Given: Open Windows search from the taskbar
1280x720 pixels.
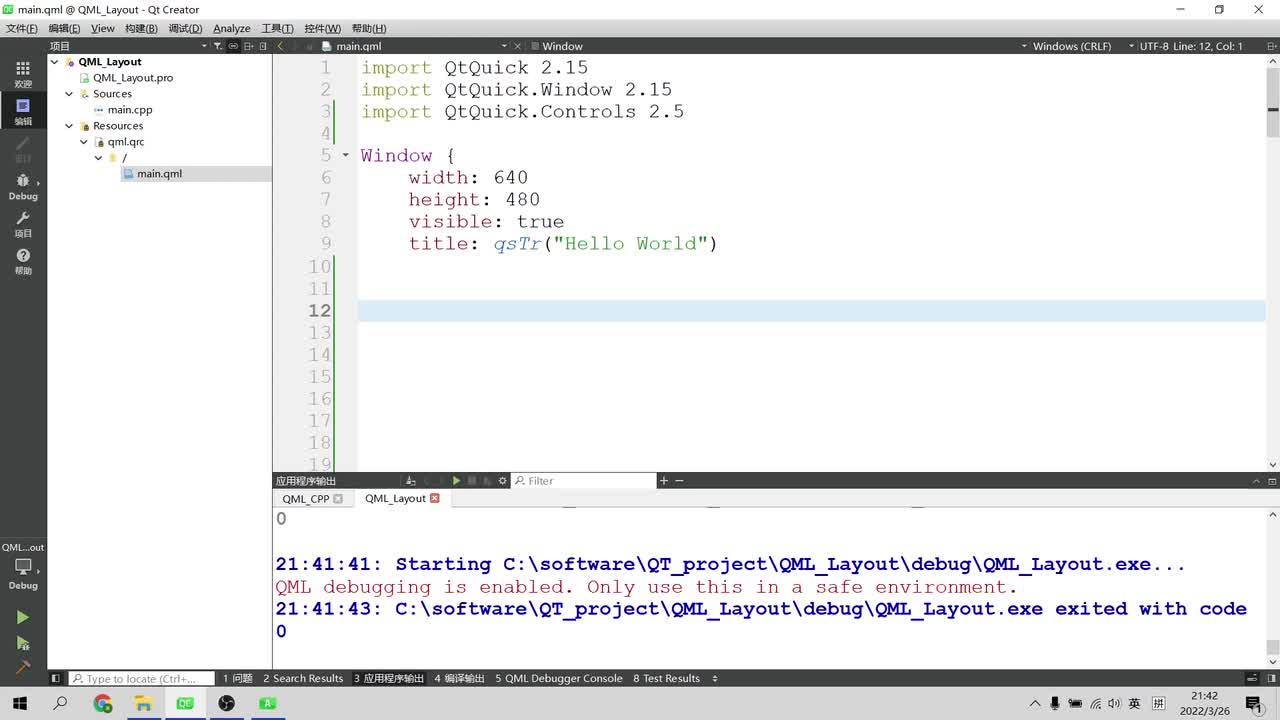Looking at the screenshot, I should click(60, 703).
